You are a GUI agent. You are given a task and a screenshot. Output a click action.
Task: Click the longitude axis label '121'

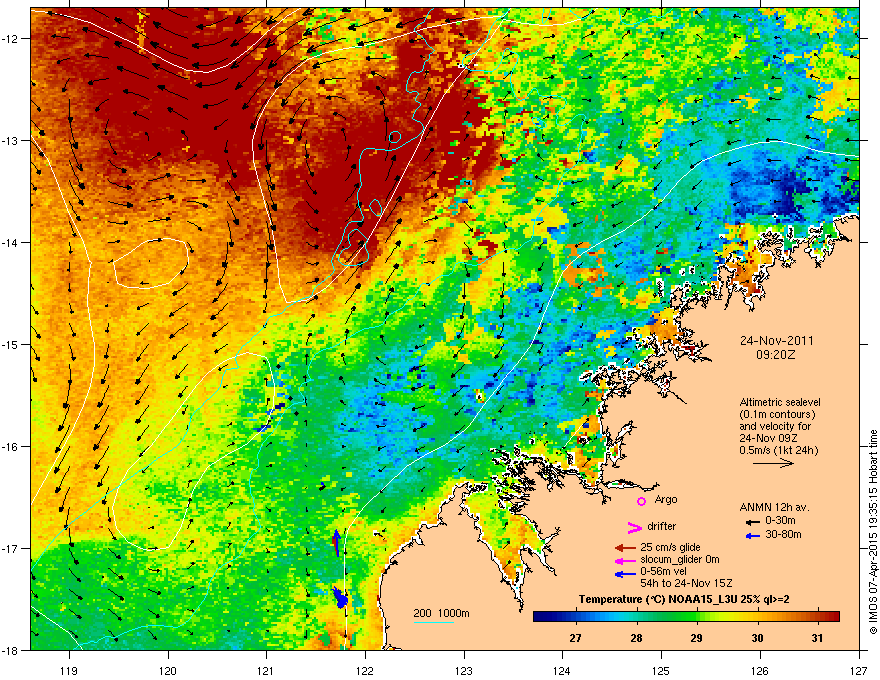pos(266,671)
